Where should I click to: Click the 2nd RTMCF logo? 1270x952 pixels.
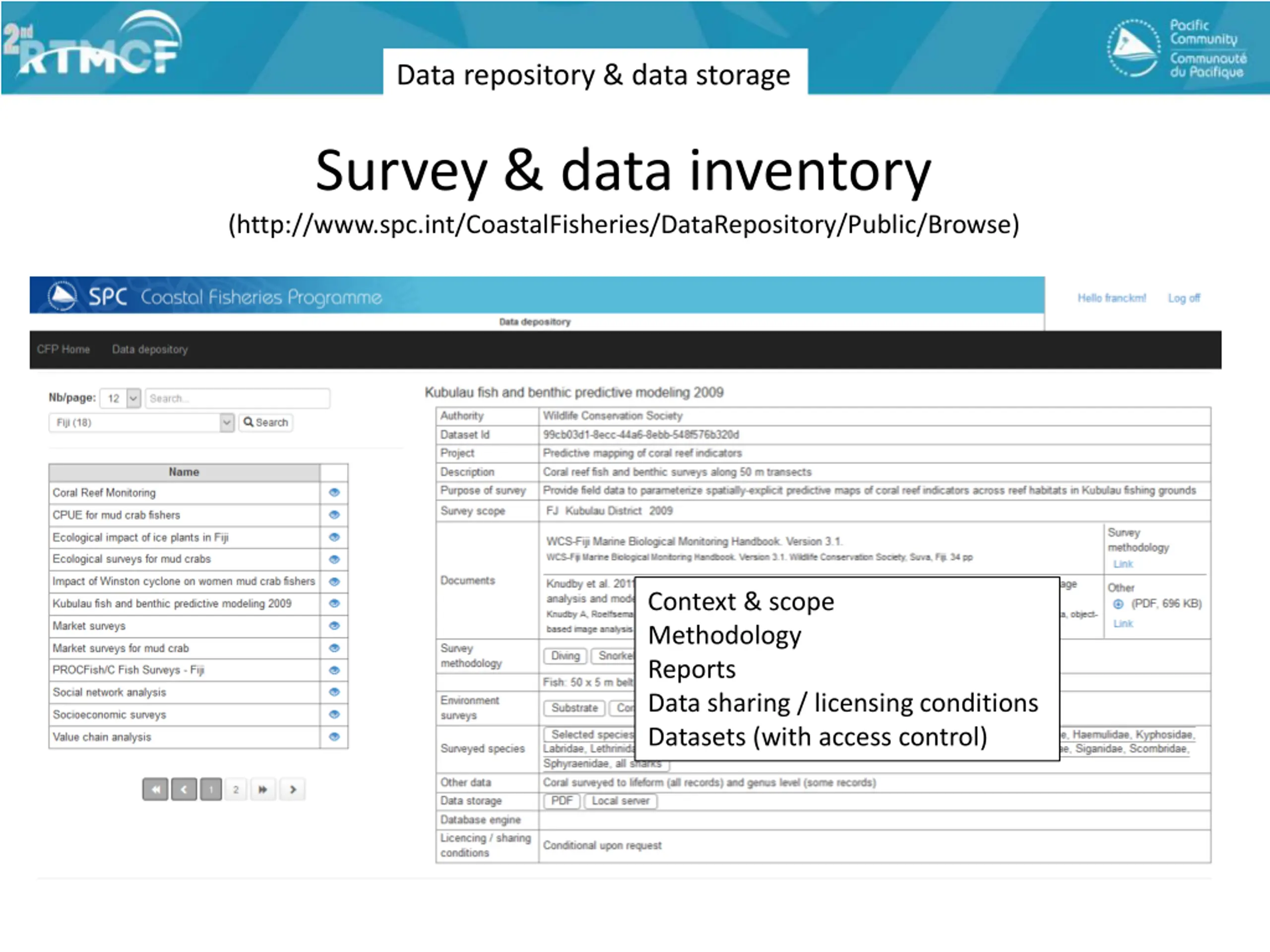(92, 44)
